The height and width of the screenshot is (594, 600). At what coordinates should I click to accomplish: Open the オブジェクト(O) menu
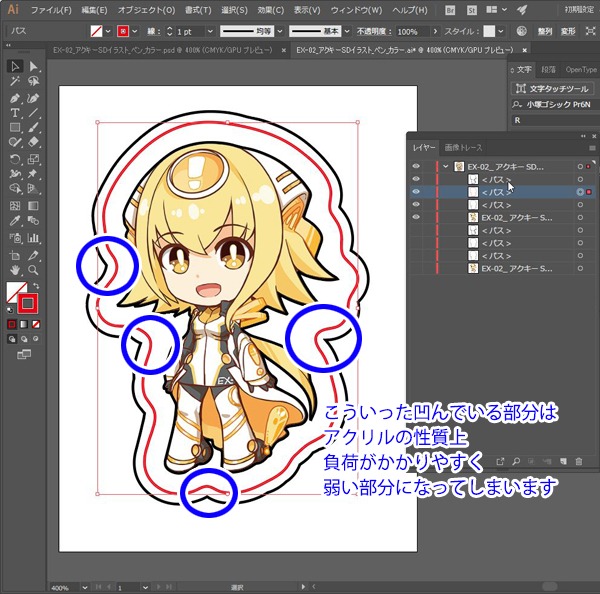[x=146, y=10]
